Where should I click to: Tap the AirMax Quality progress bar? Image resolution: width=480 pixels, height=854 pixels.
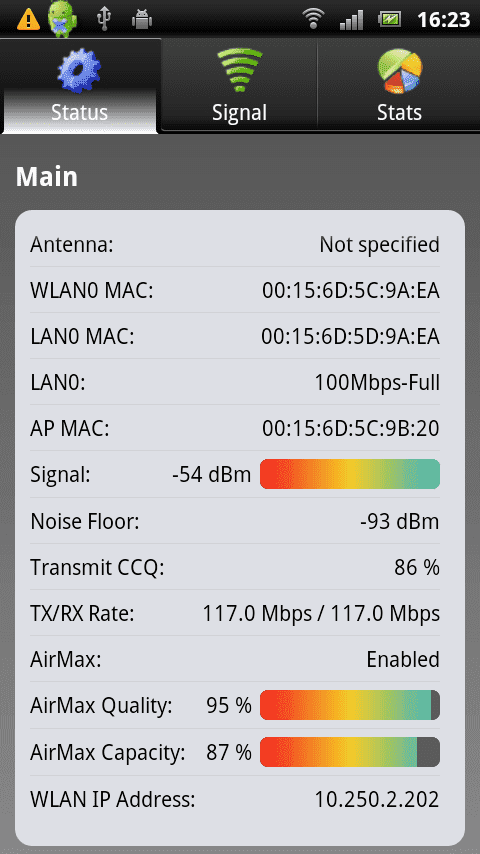(x=350, y=705)
